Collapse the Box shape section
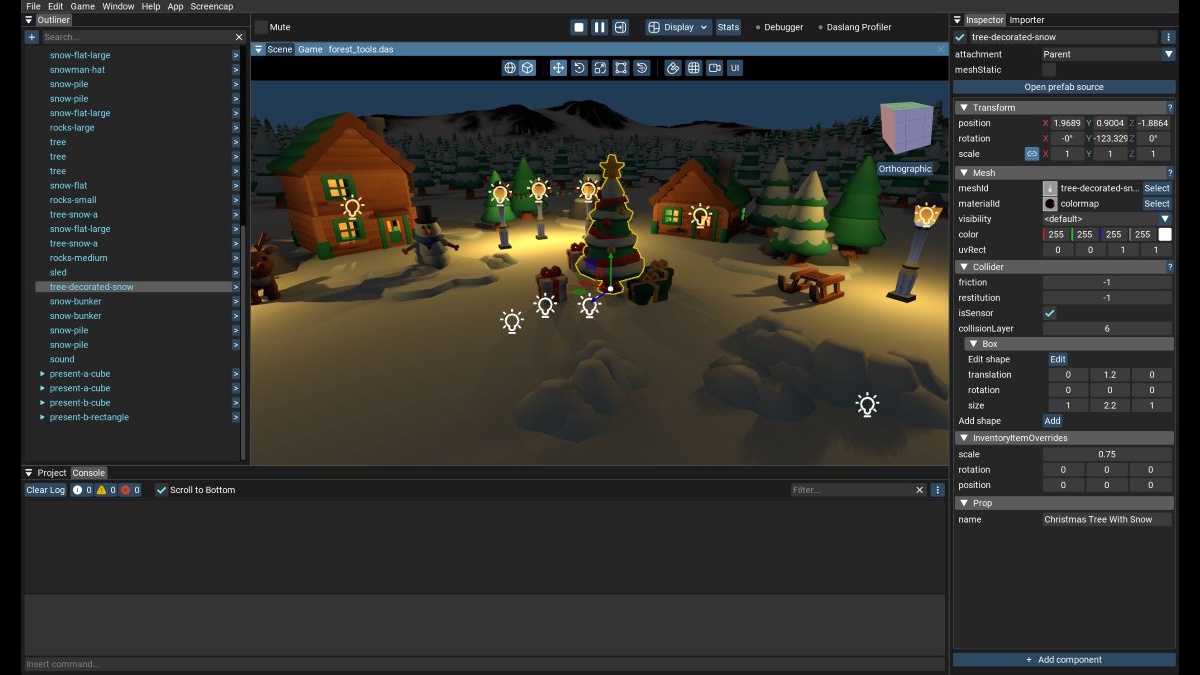This screenshot has width=1200, height=675. pyautogui.click(x=973, y=344)
